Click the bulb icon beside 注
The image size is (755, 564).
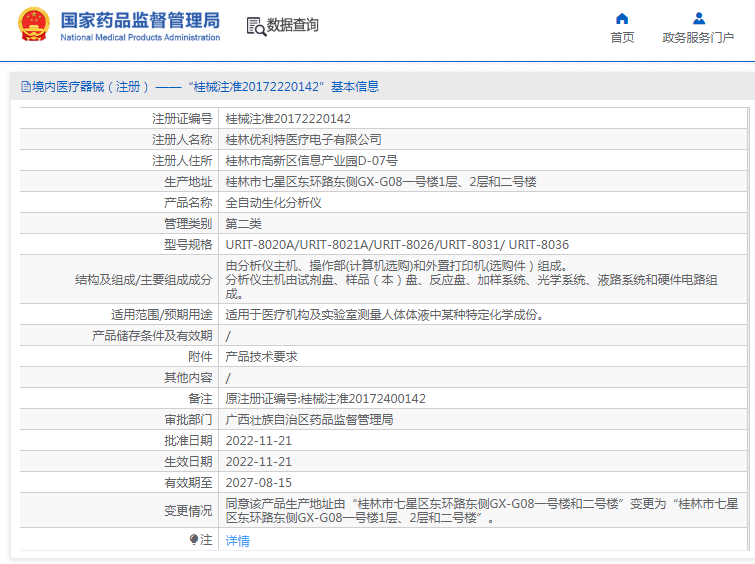point(194,539)
